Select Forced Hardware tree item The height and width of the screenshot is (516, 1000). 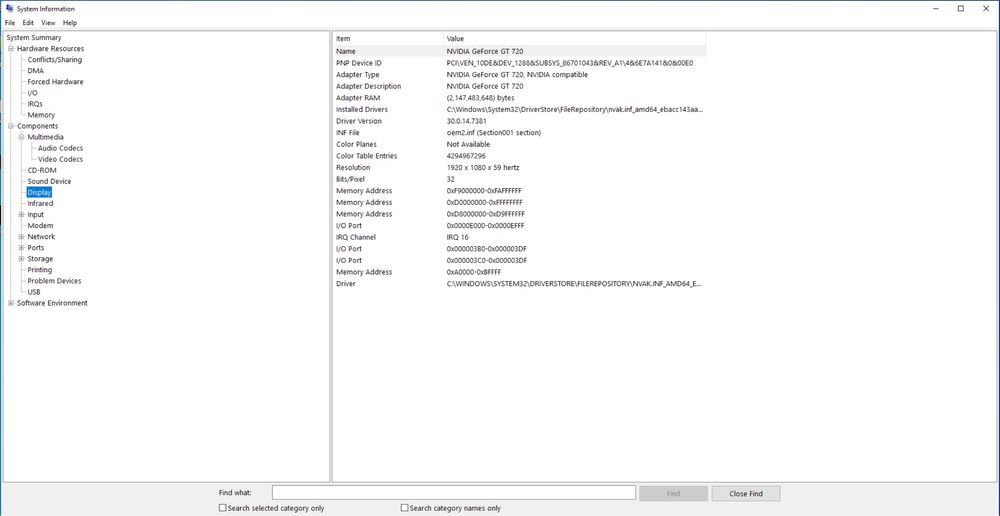pyautogui.click(x=55, y=82)
